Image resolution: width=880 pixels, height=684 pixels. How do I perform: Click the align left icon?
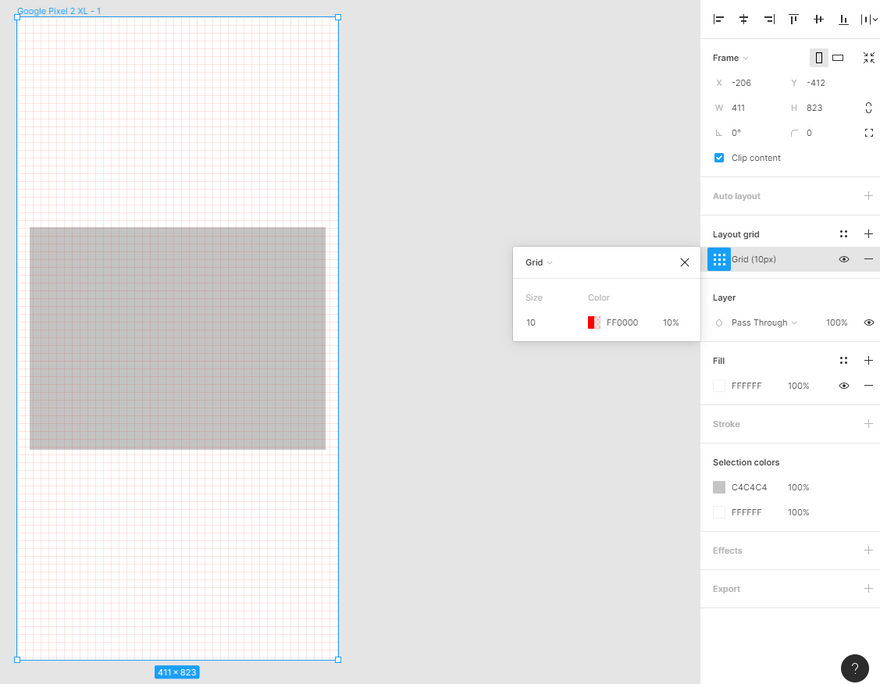718,19
